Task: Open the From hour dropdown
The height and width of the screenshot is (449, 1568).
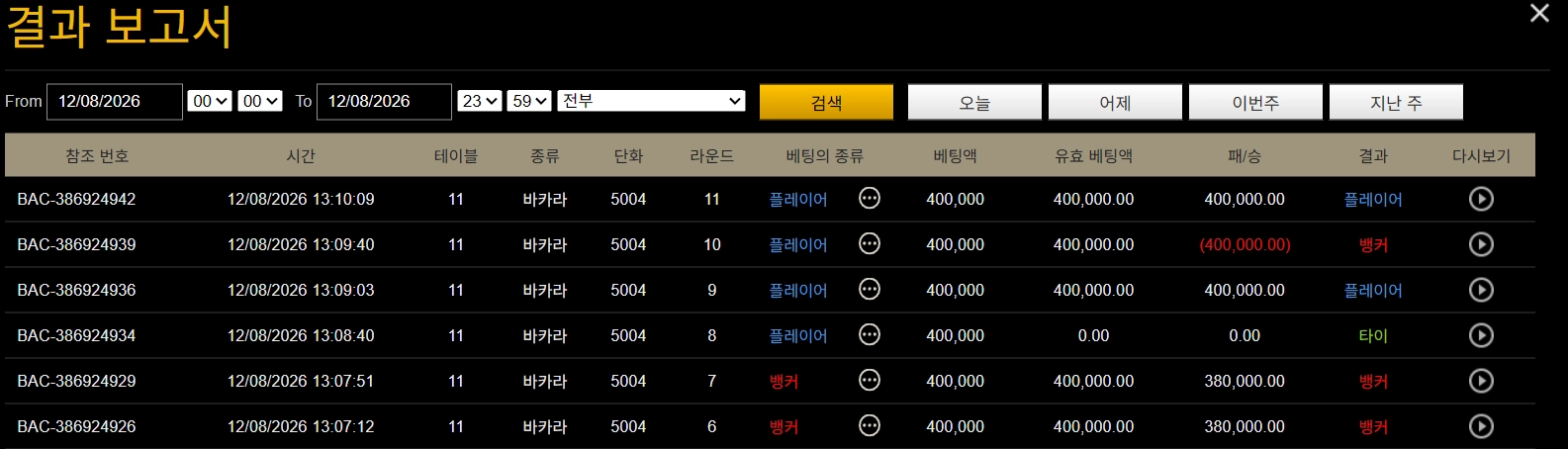Action: click(210, 101)
